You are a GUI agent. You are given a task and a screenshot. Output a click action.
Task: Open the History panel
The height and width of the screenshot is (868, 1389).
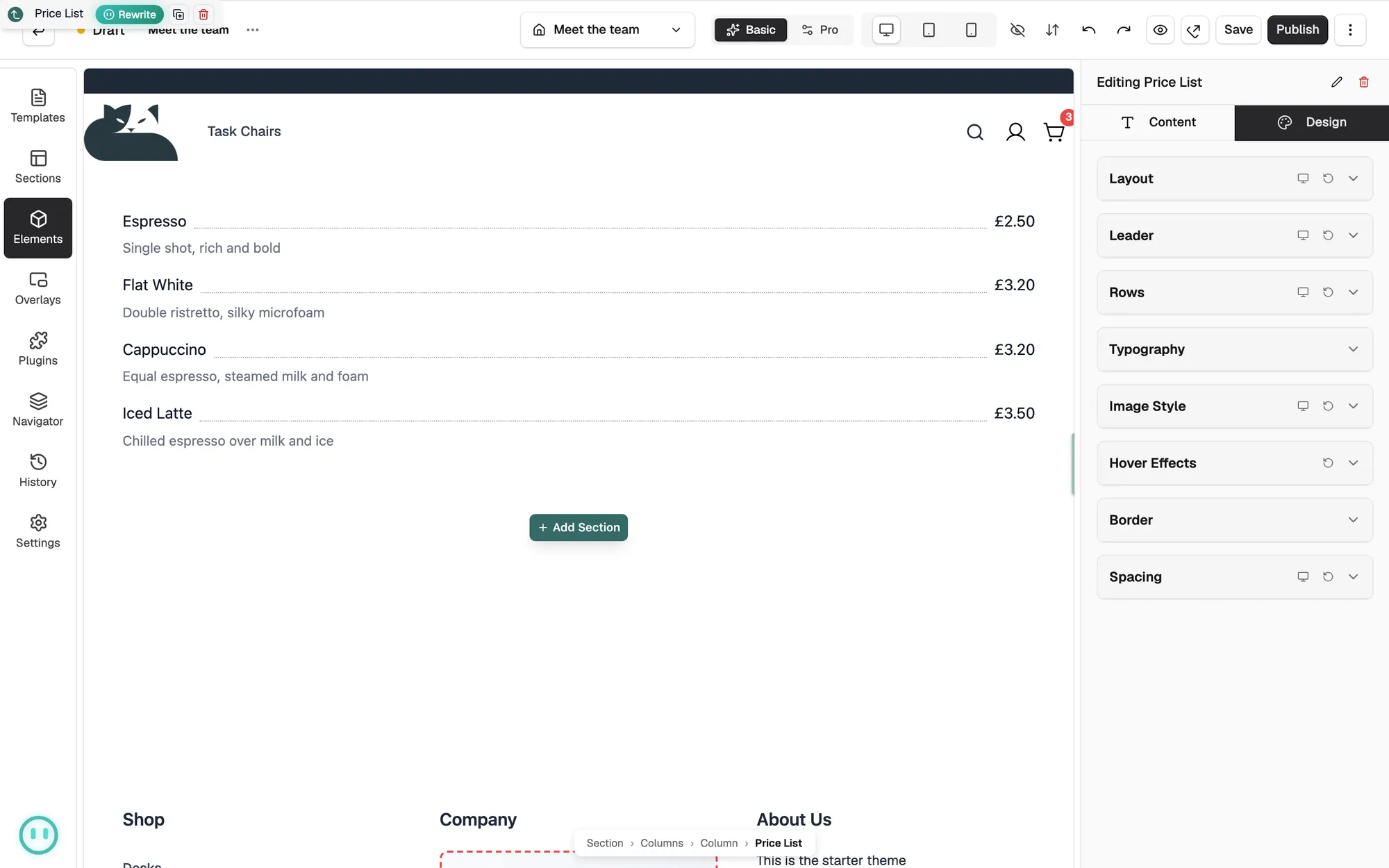[38, 471]
